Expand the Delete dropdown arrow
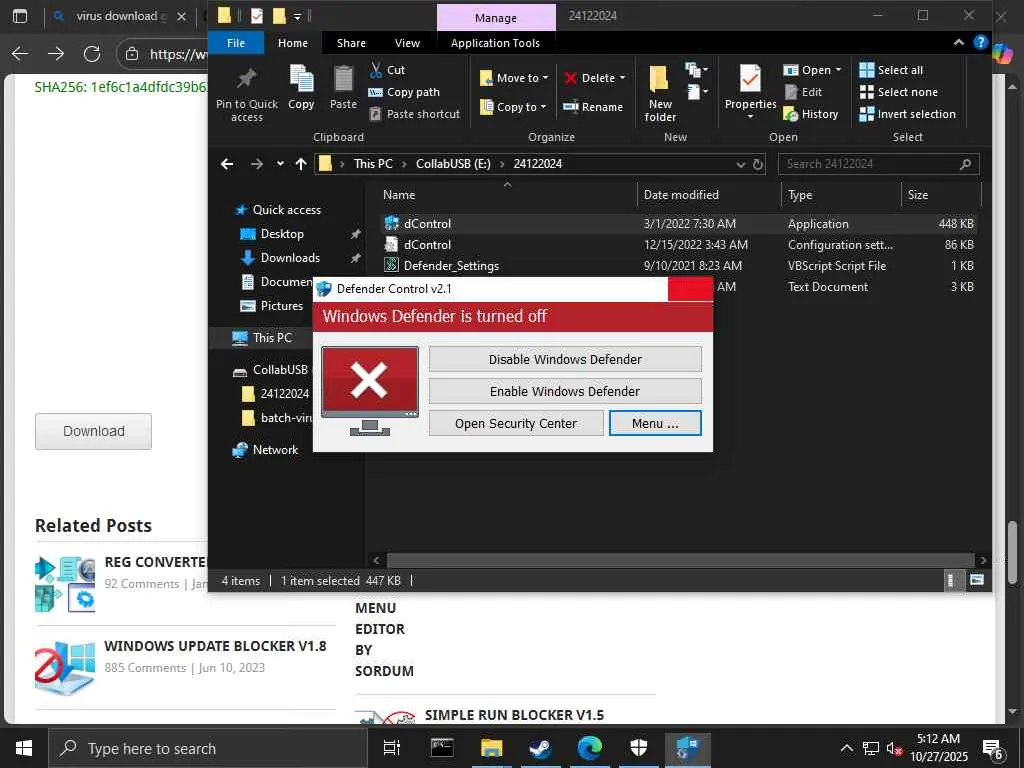This screenshot has width=1024, height=768. [622, 78]
